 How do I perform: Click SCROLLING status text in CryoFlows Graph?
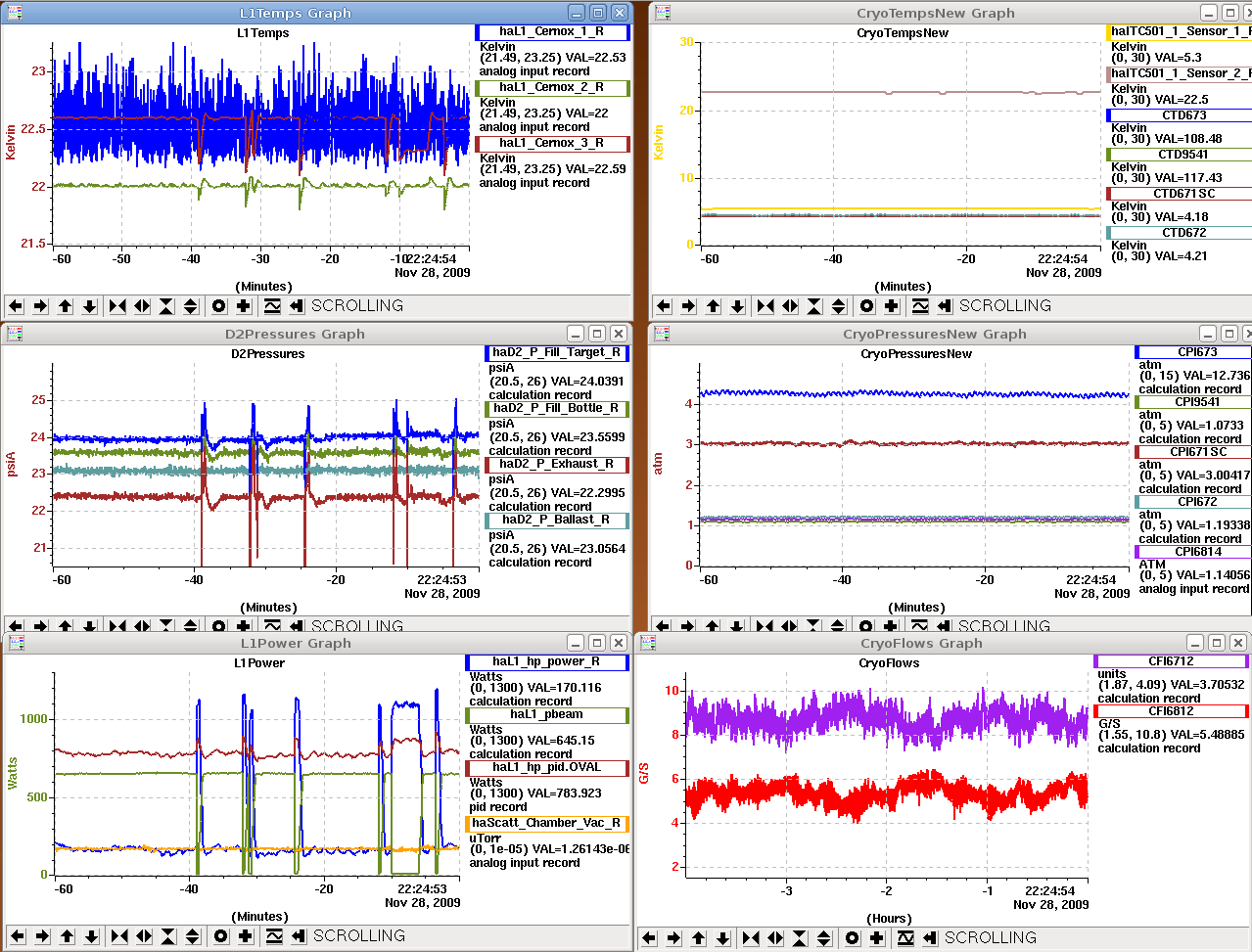tap(991, 937)
